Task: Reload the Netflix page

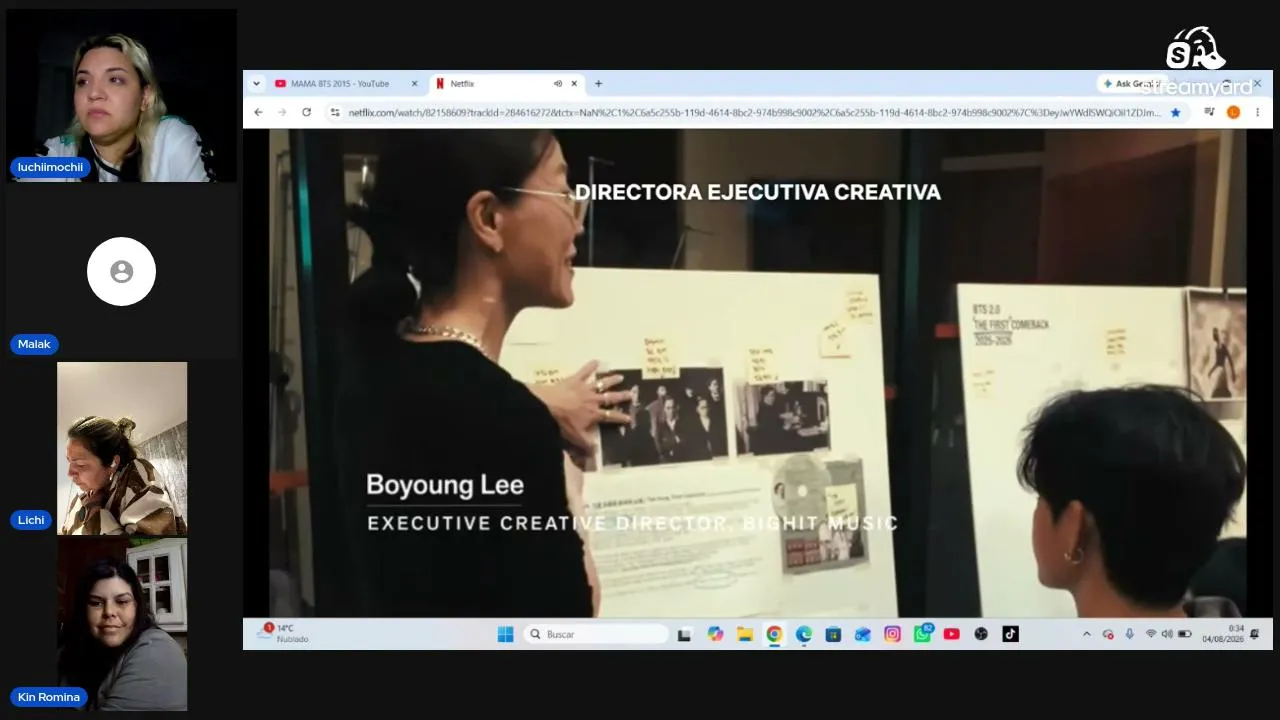Action: pos(306,113)
